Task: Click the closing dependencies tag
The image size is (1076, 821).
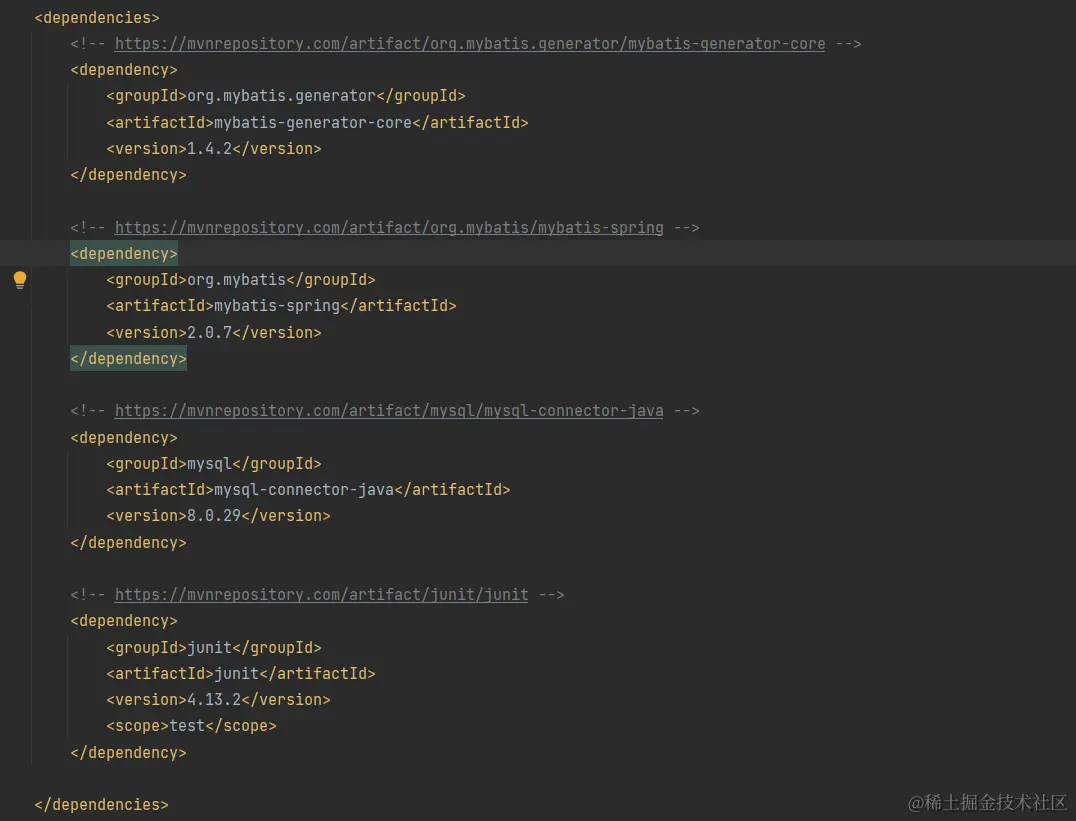Action: pyautogui.click(x=101, y=805)
